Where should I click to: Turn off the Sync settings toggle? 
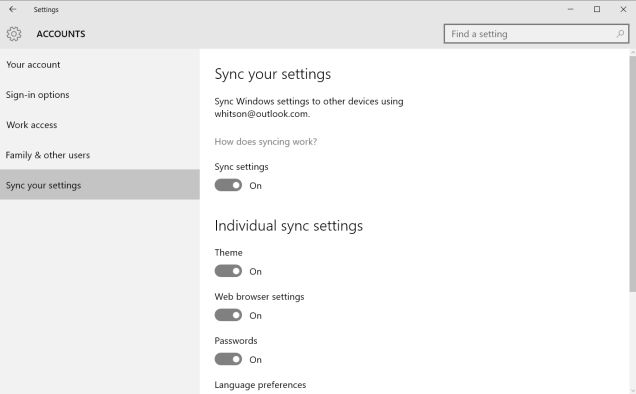pyautogui.click(x=228, y=185)
